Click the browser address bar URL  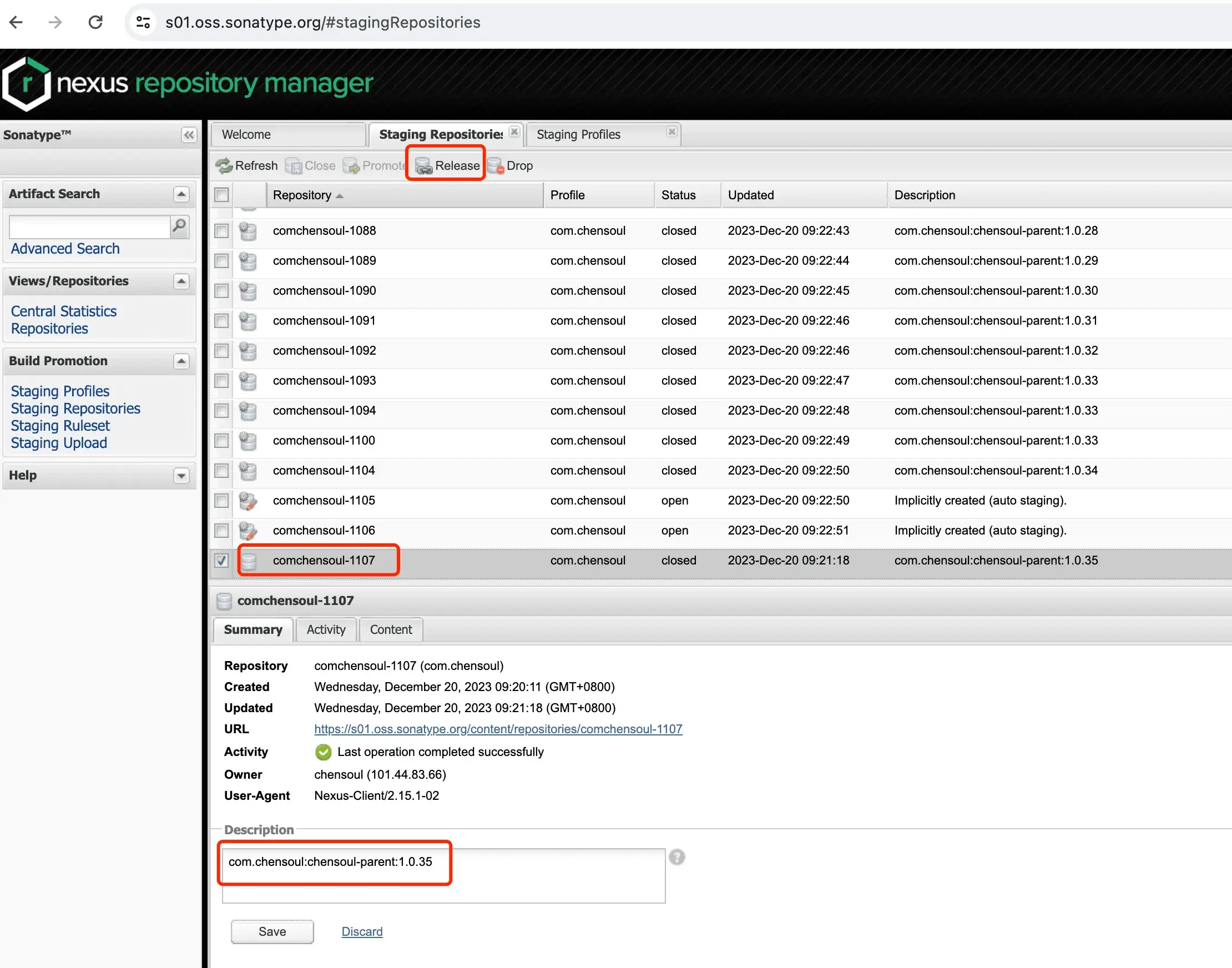(x=323, y=22)
